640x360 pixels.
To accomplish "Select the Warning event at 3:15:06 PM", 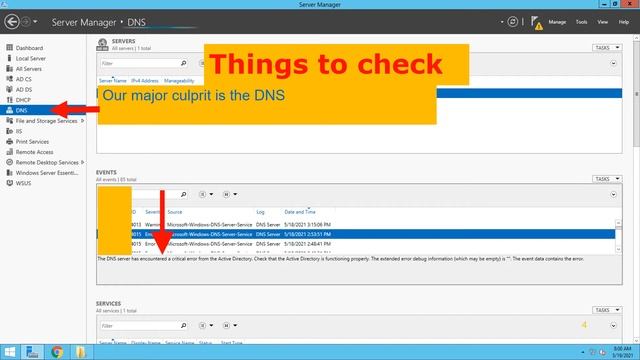I will (x=356, y=224).
